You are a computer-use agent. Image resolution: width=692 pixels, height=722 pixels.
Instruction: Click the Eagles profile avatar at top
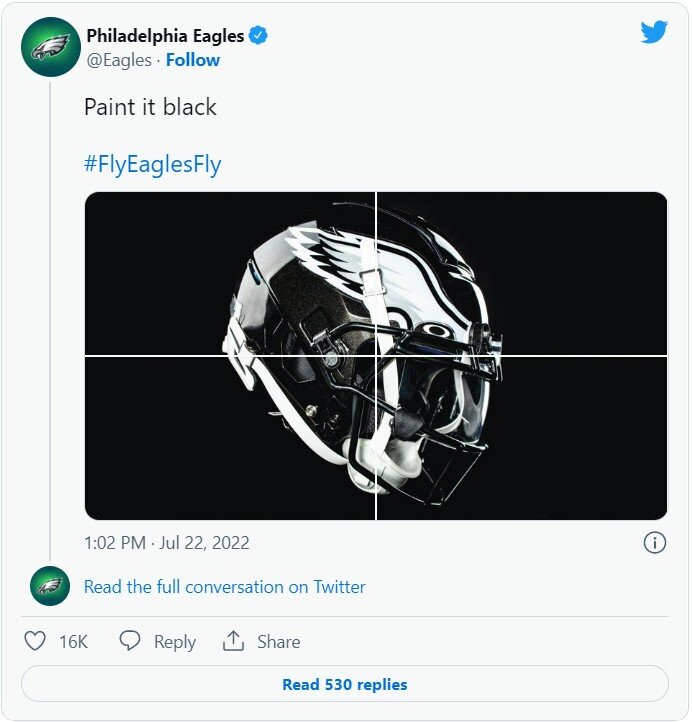click(50, 47)
